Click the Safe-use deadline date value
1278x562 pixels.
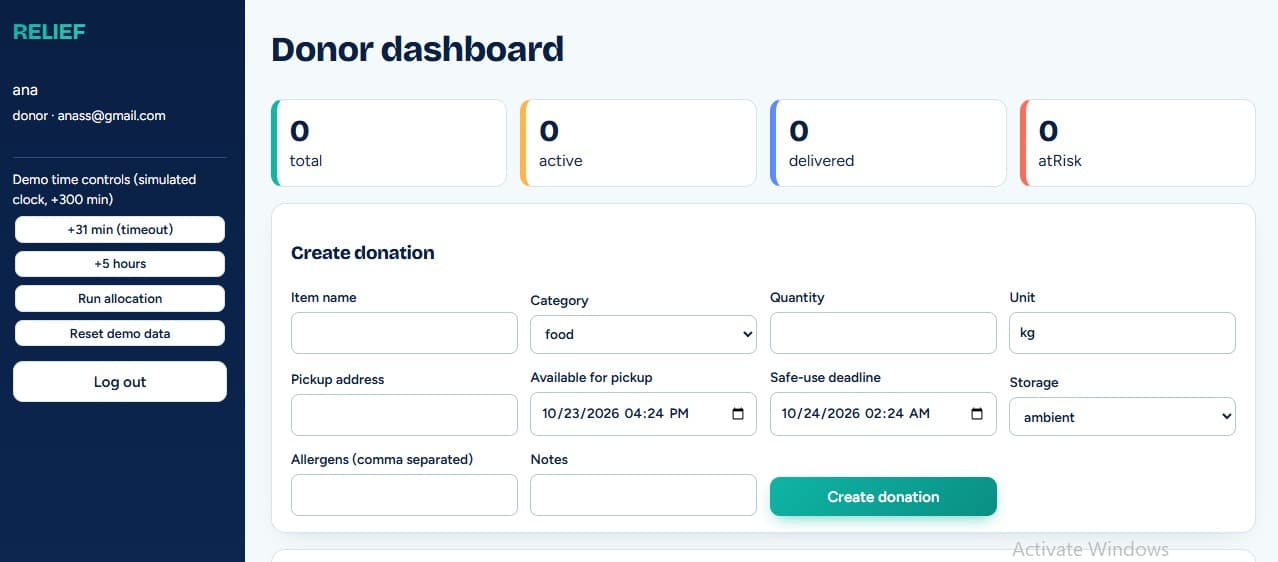click(x=855, y=413)
